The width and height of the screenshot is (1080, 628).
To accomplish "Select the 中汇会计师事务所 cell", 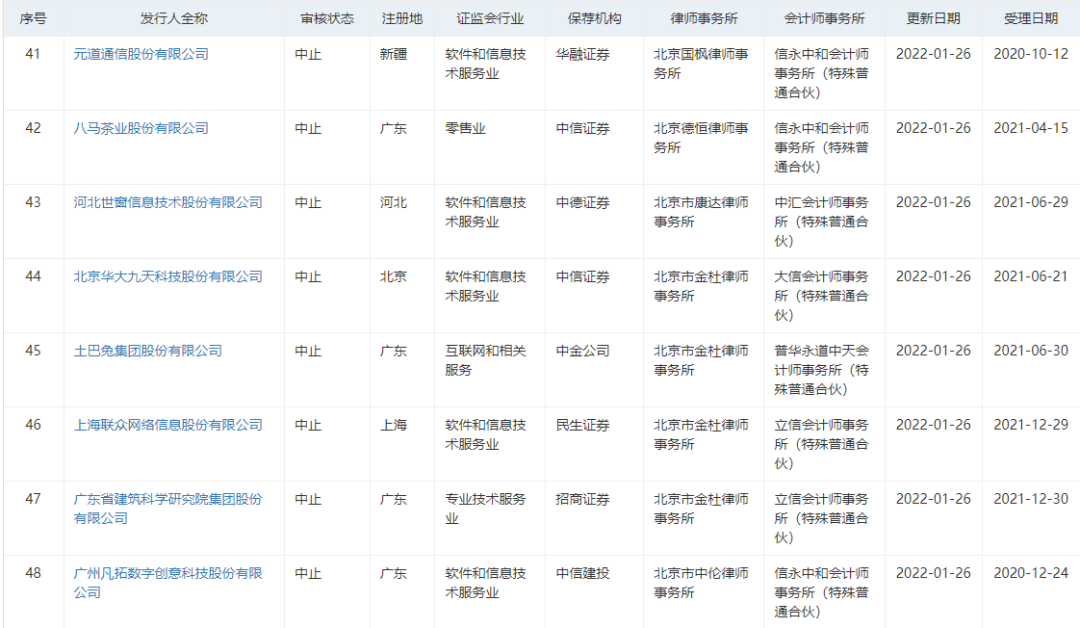I will 822,222.
